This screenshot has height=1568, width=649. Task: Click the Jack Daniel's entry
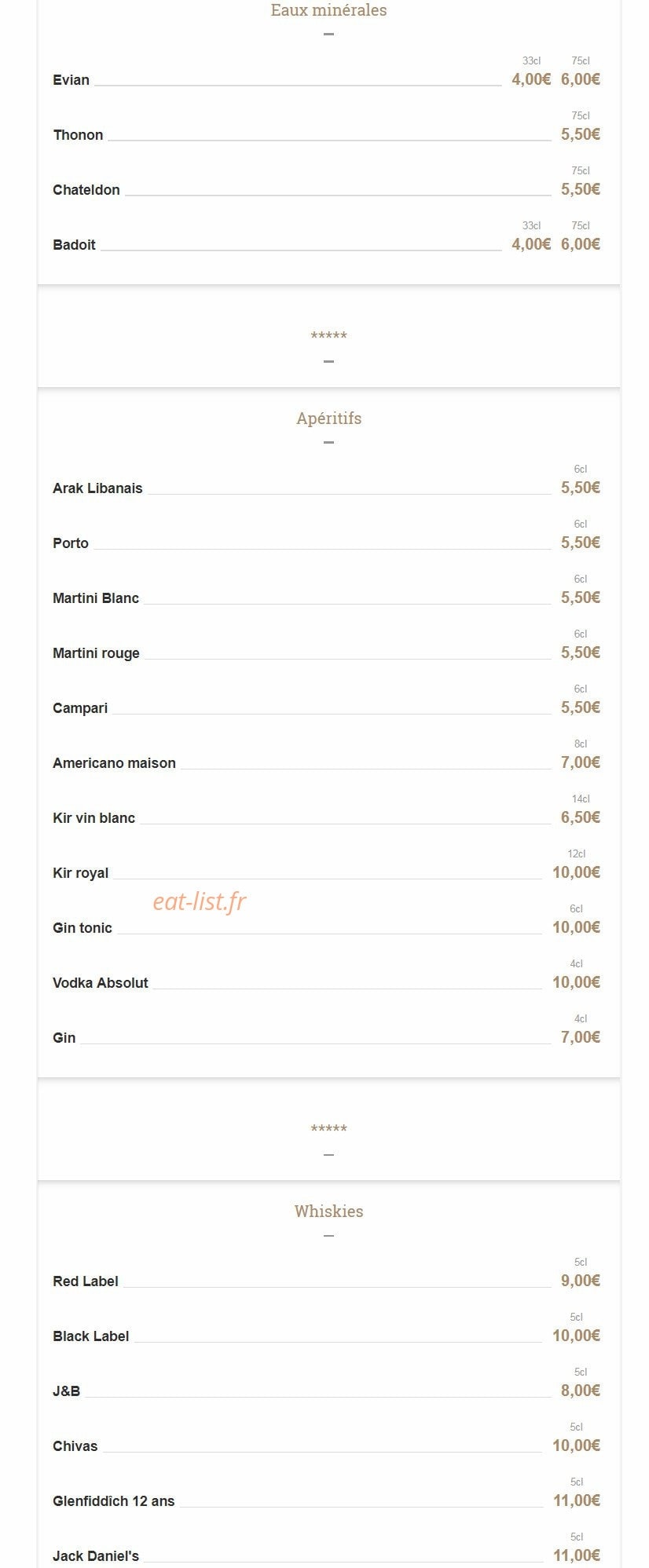[x=96, y=1556]
